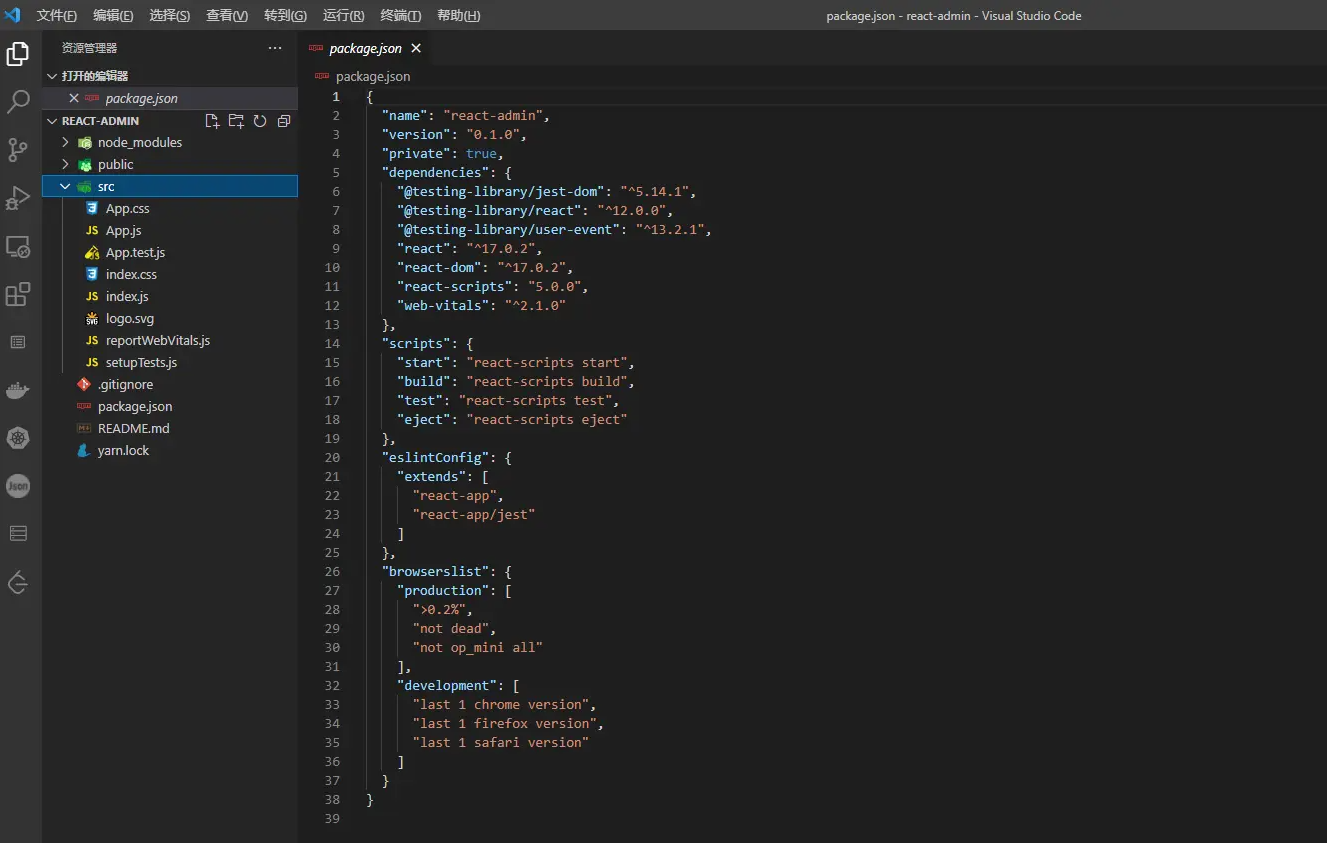Image resolution: width=1327 pixels, height=843 pixels.
Task: Open App.js file in explorer
Action: [124, 231]
